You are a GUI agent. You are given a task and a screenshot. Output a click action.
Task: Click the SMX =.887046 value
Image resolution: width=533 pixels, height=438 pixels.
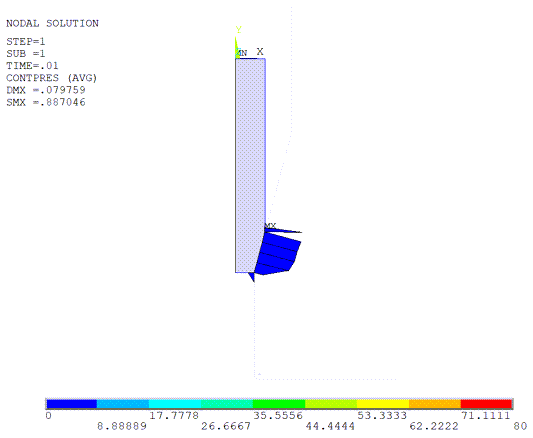coord(46,102)
